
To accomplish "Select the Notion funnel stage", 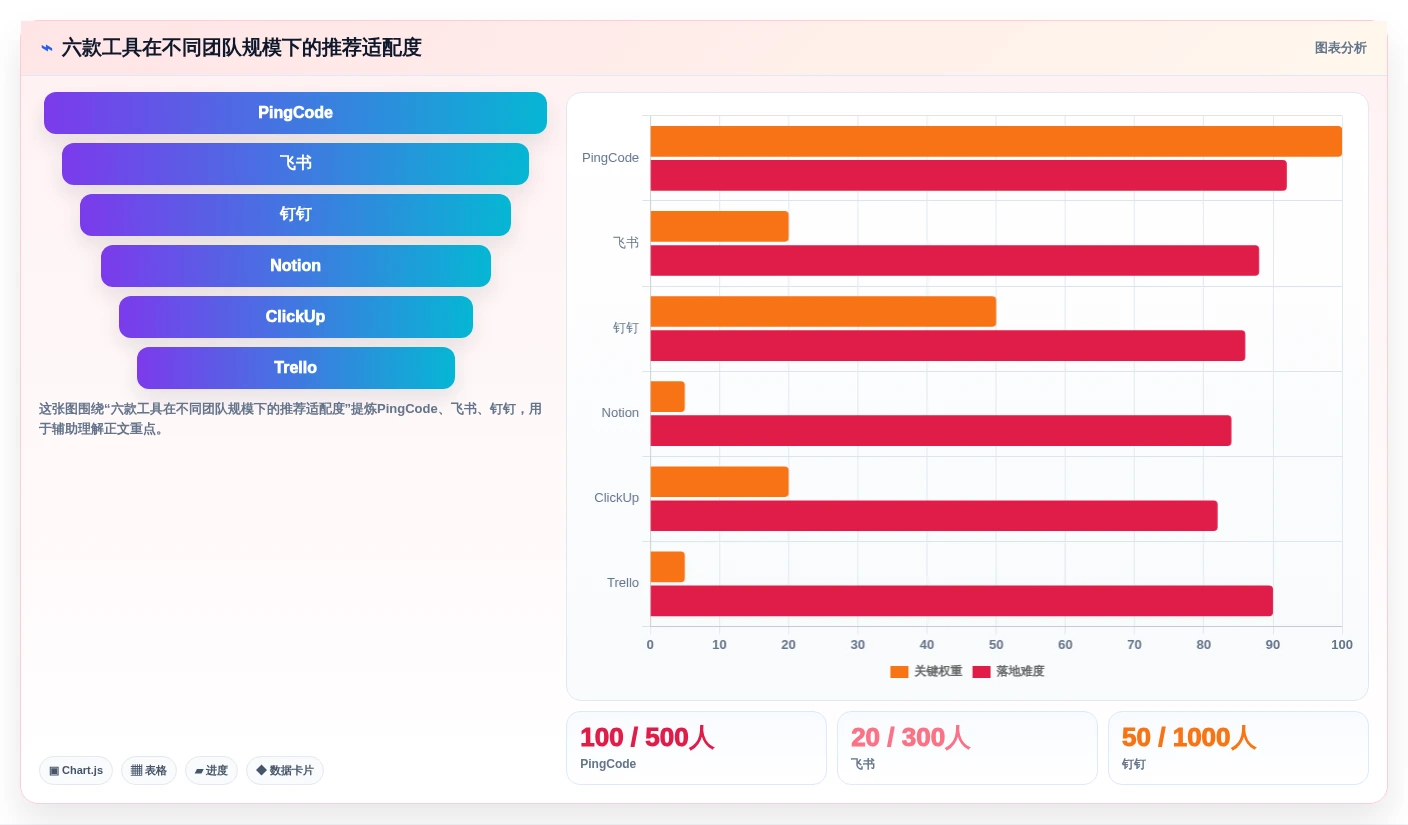I will tap(295, 266).
